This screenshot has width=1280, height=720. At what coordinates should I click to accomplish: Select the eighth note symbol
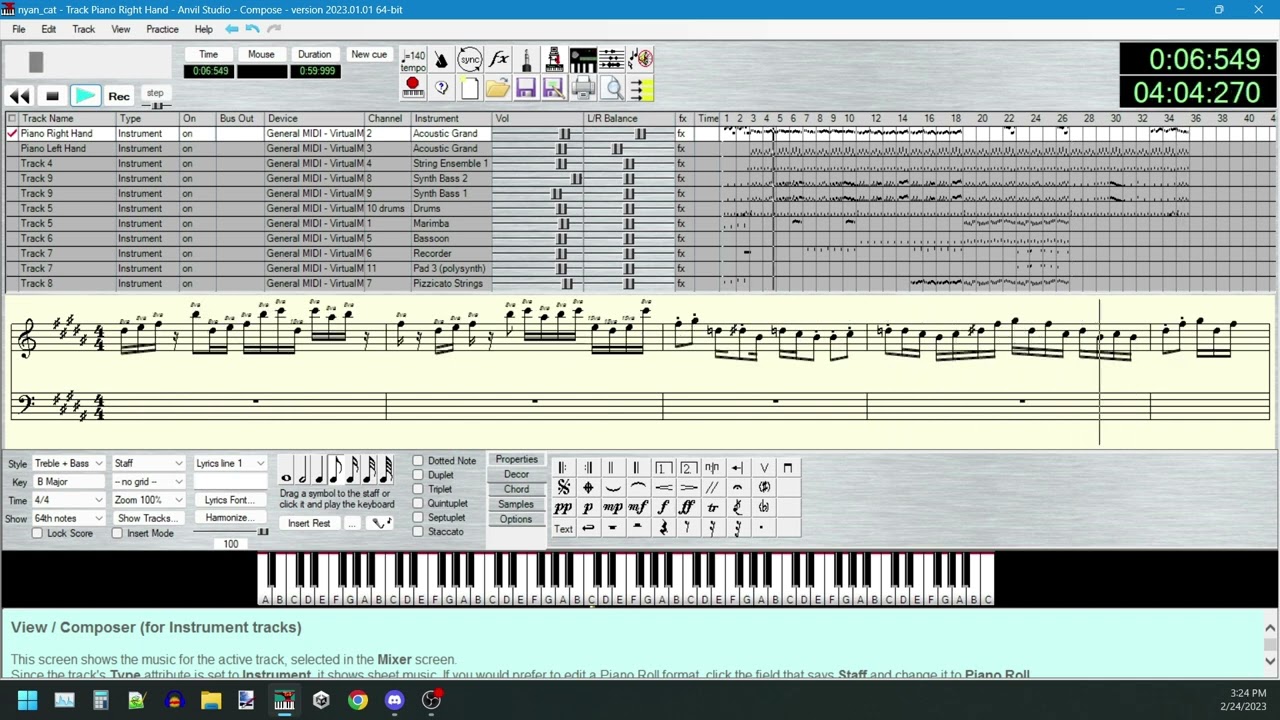click(336, 470)
